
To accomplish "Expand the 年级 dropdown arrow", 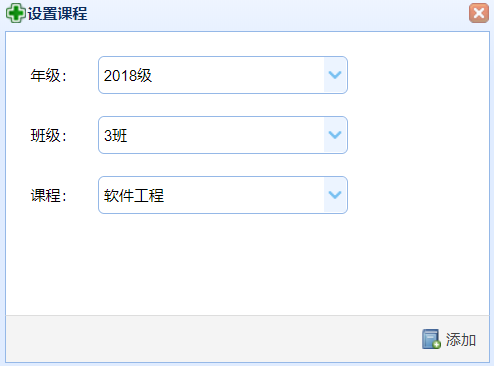I will point(335,75).
